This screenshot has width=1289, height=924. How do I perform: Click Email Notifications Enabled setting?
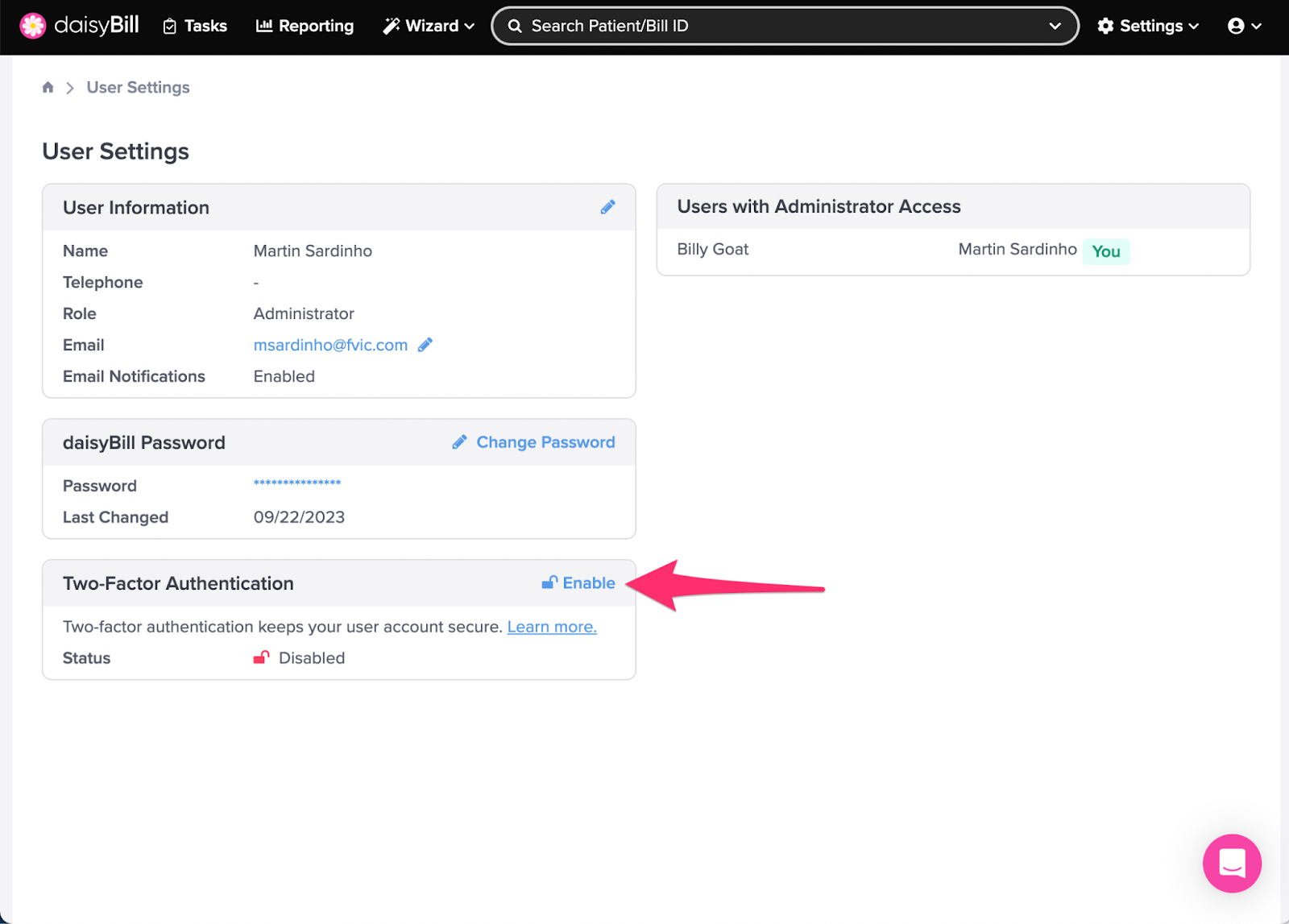click(x=284, y=375)
